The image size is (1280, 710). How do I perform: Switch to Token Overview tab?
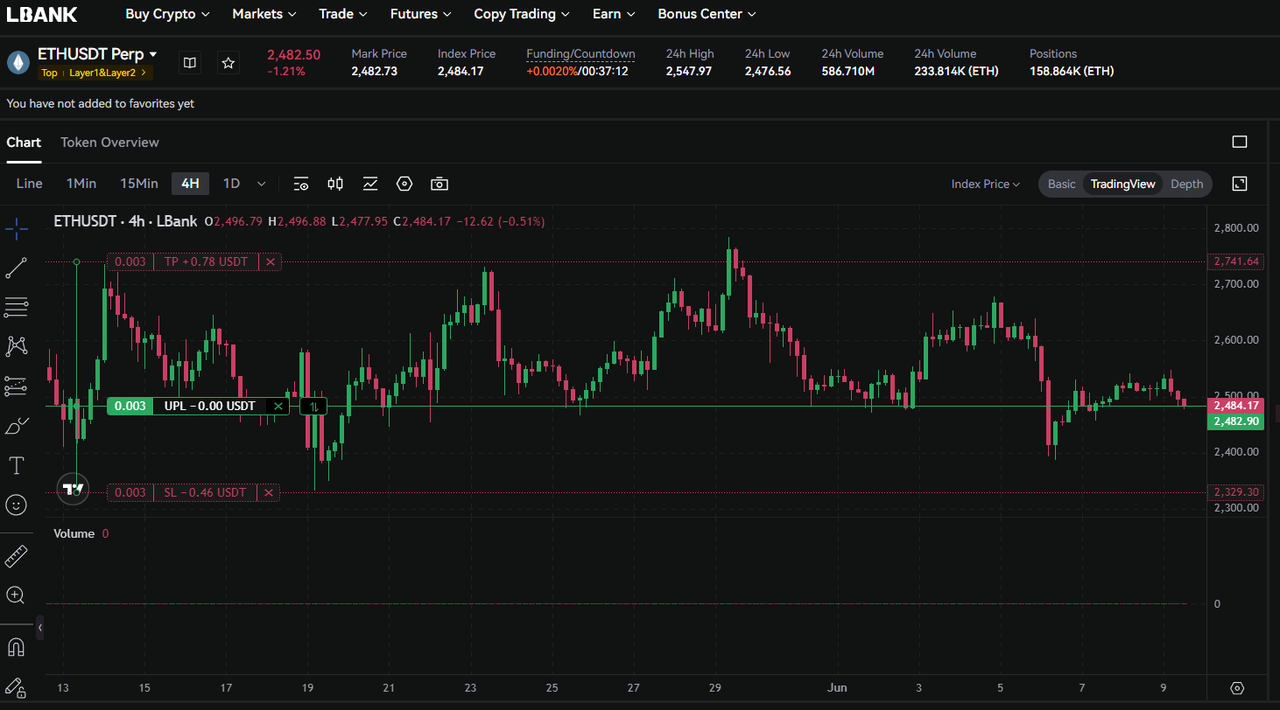(110, 142)
